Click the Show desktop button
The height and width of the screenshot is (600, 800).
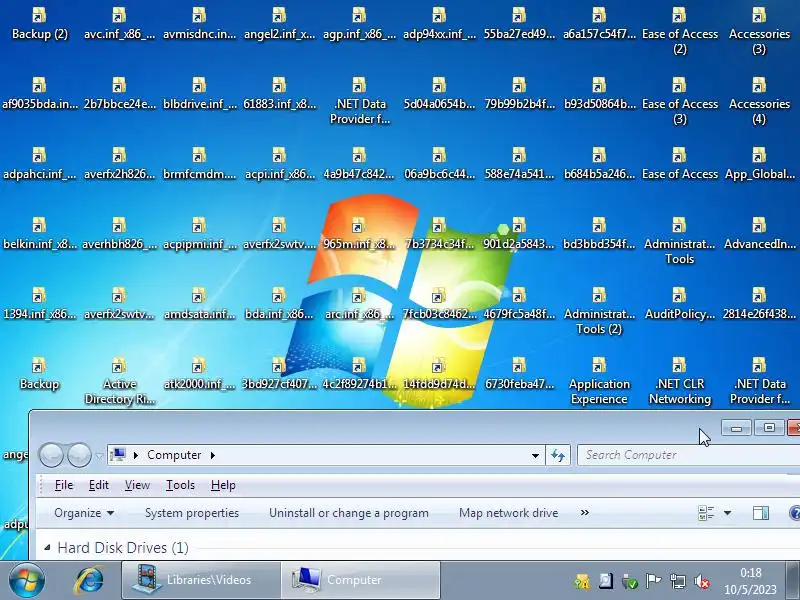[792, 580]
